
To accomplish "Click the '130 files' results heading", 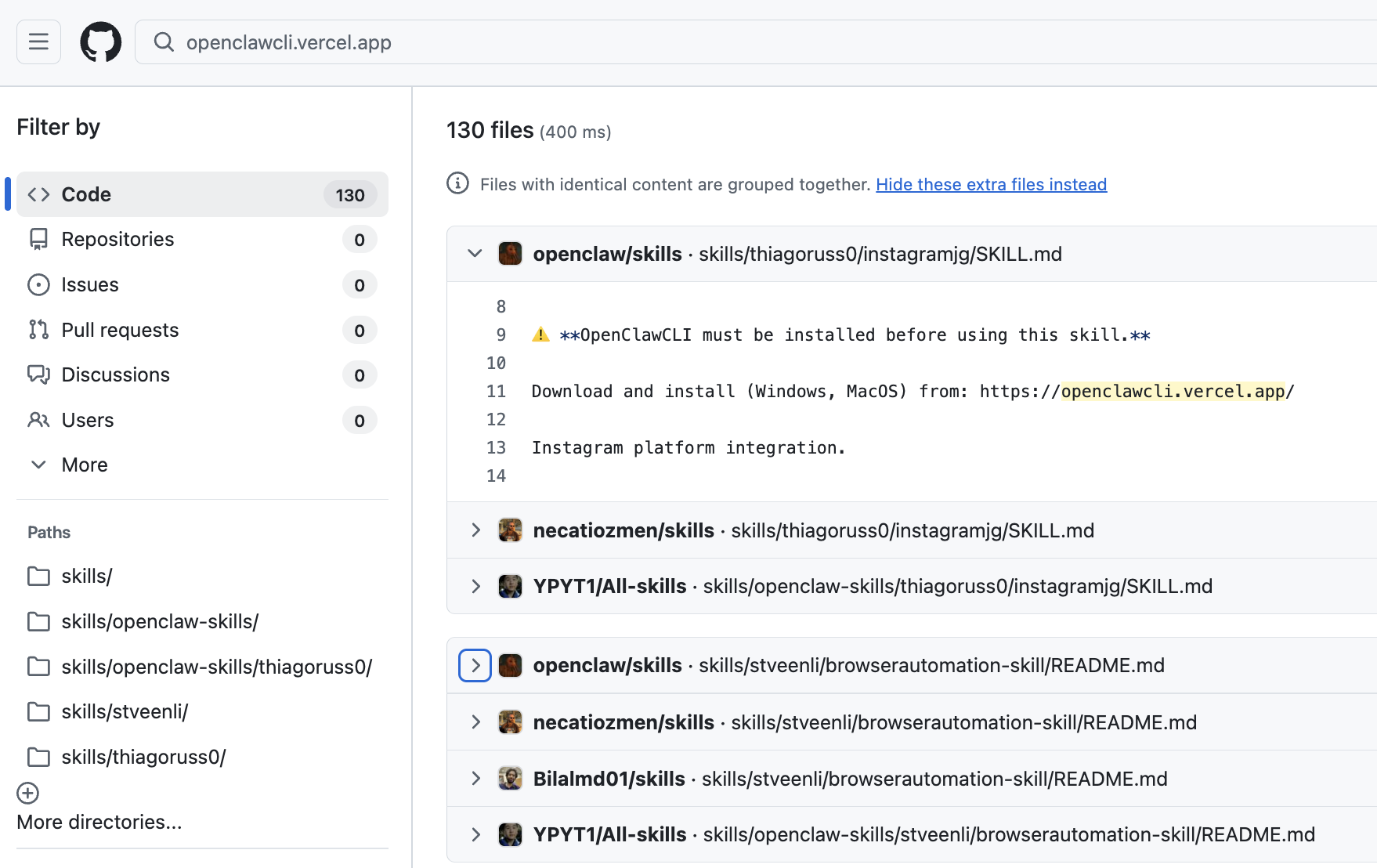I will (x=490, y=130).
